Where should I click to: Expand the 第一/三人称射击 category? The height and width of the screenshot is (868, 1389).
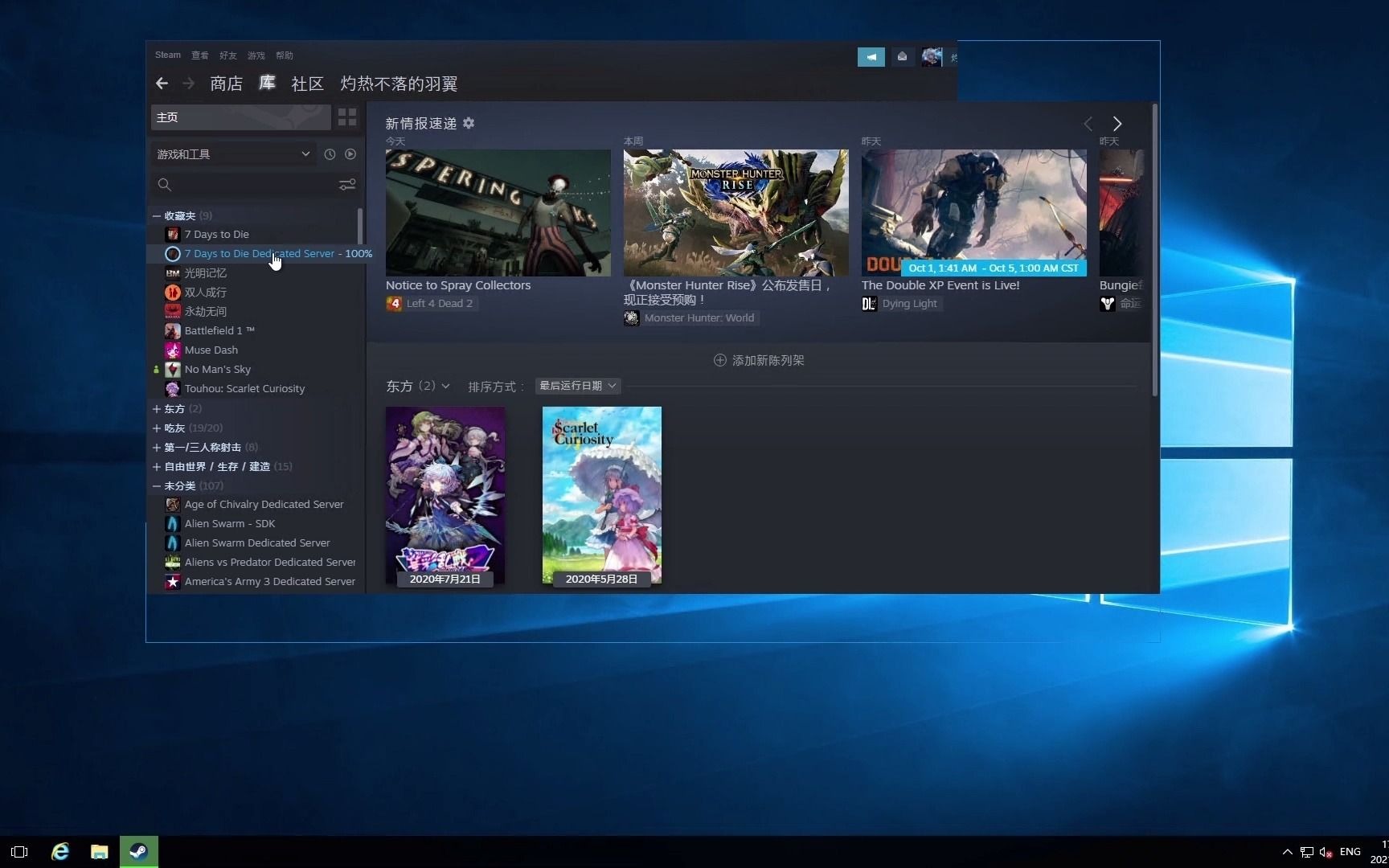(157, 448)
